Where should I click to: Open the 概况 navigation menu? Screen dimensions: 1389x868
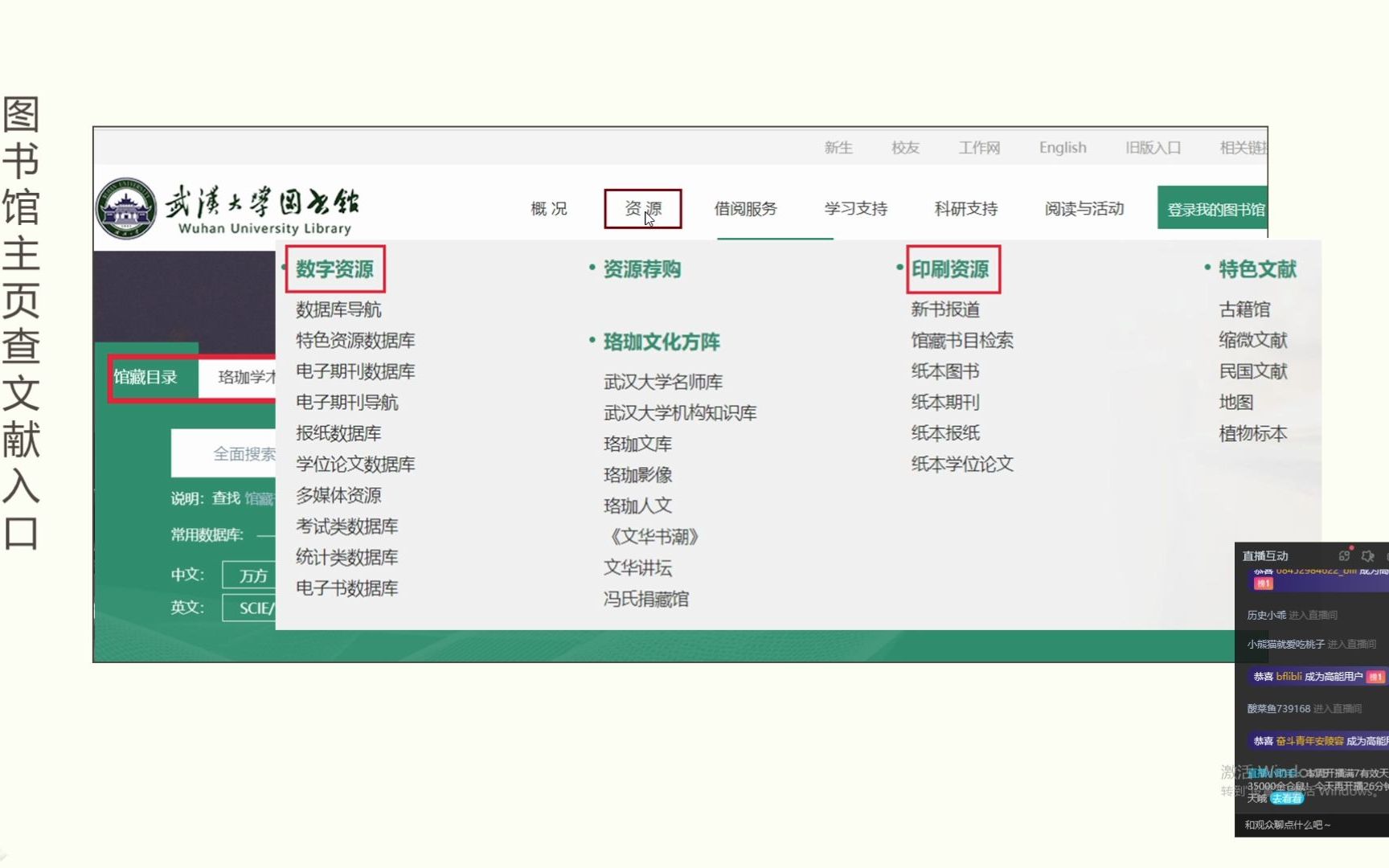tap(549, 209)
